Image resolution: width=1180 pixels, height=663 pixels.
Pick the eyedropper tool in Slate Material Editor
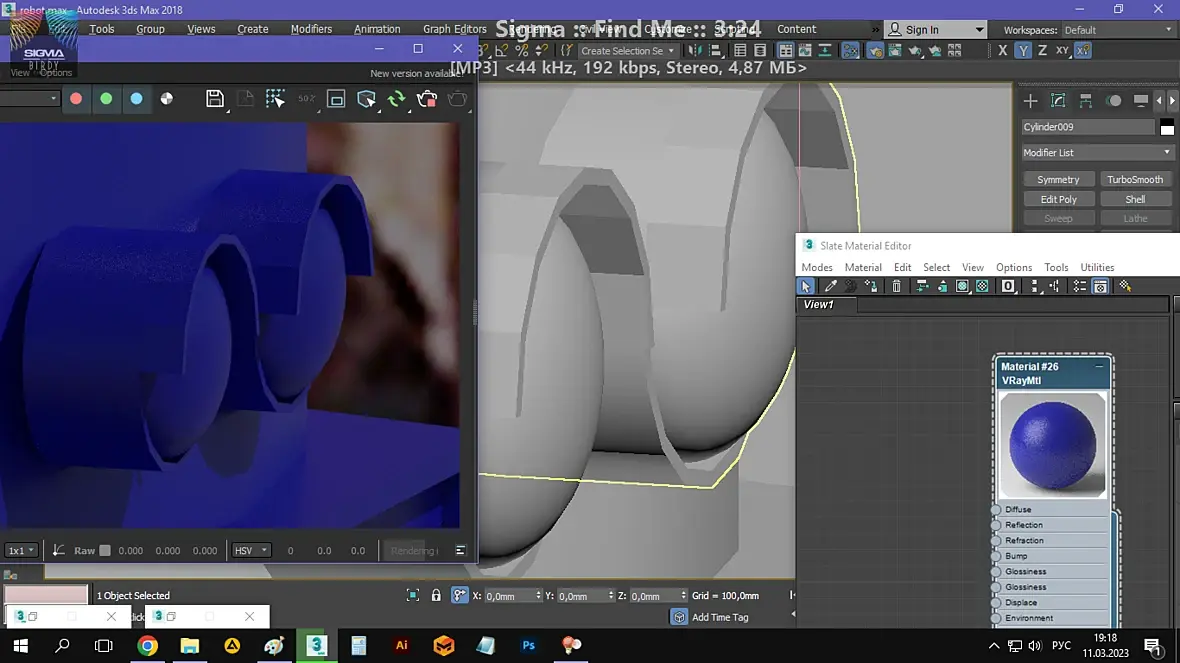coord(831,286)
